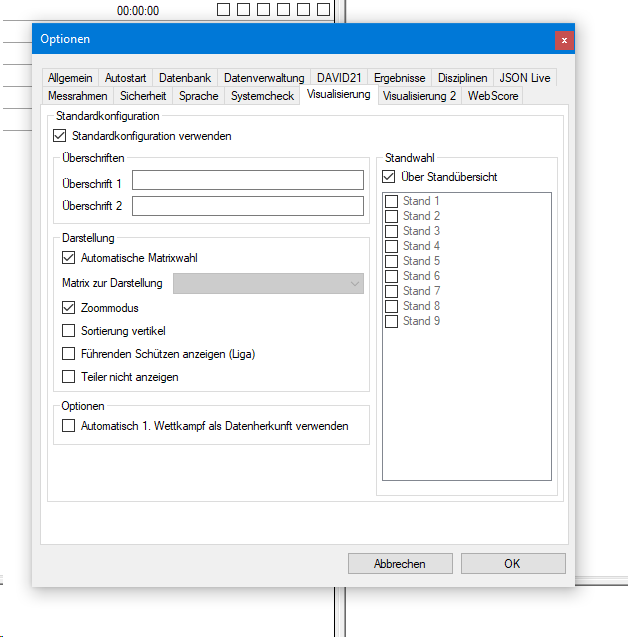Uncheck Standardkonfiguration verwenden checkbox

(x=60, y=135)
